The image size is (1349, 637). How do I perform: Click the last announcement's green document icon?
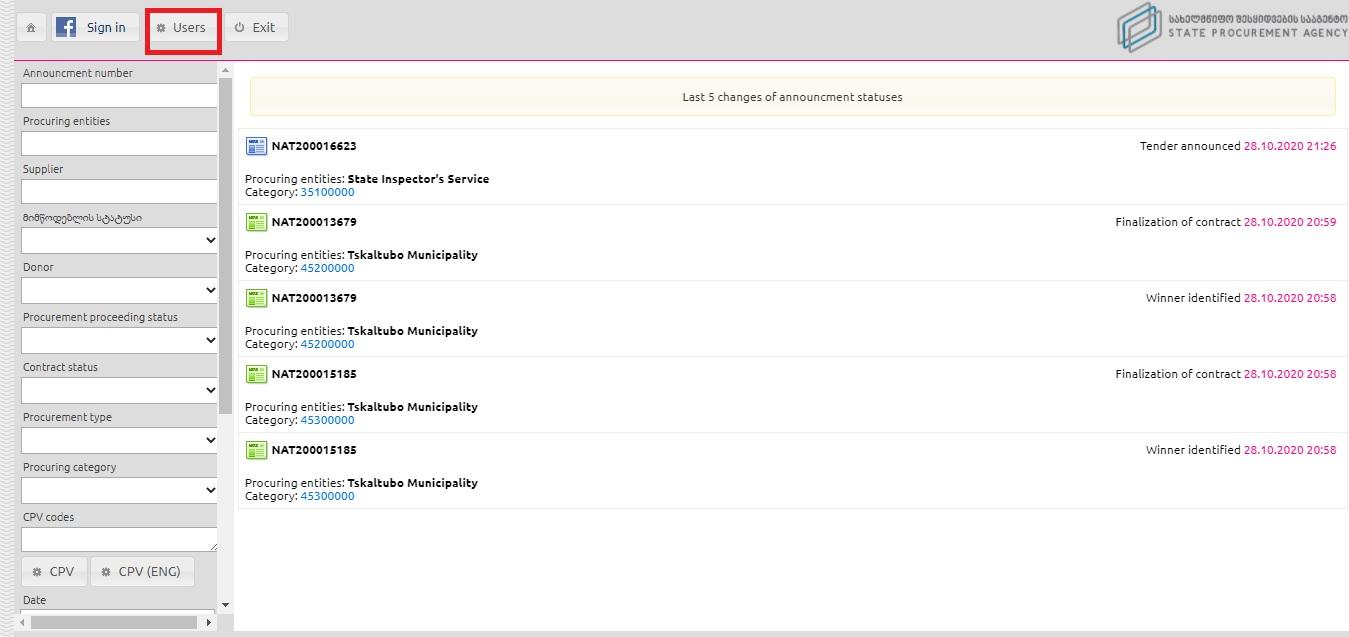tap(256, 450)
